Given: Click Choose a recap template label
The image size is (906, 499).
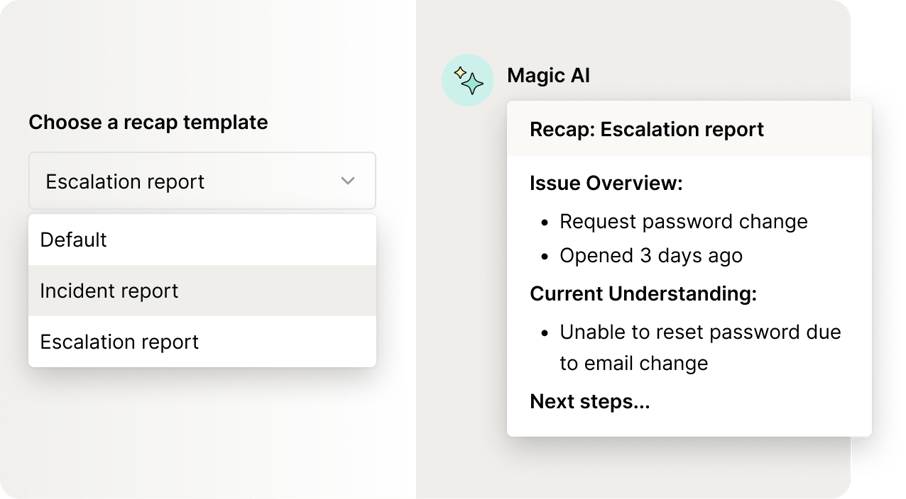Looking at the screenshot, I should [148, 122].
